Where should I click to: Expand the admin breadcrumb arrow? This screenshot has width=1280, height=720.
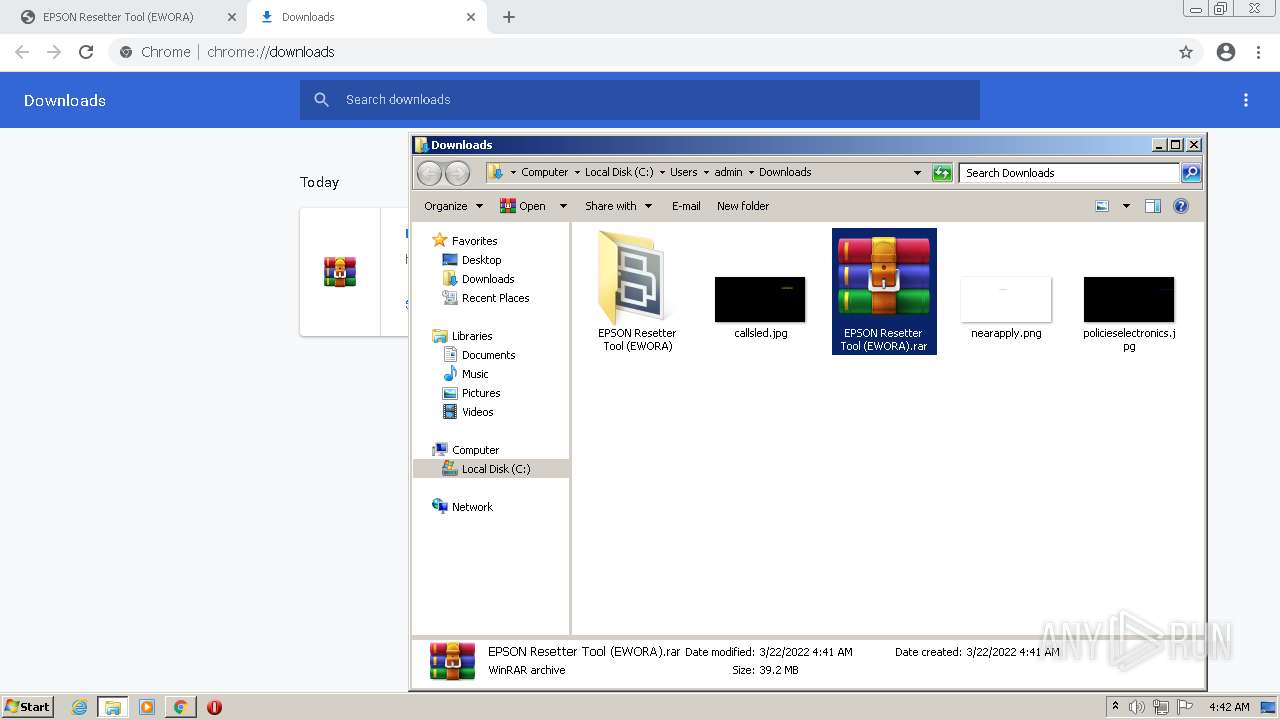click(751, 172)
